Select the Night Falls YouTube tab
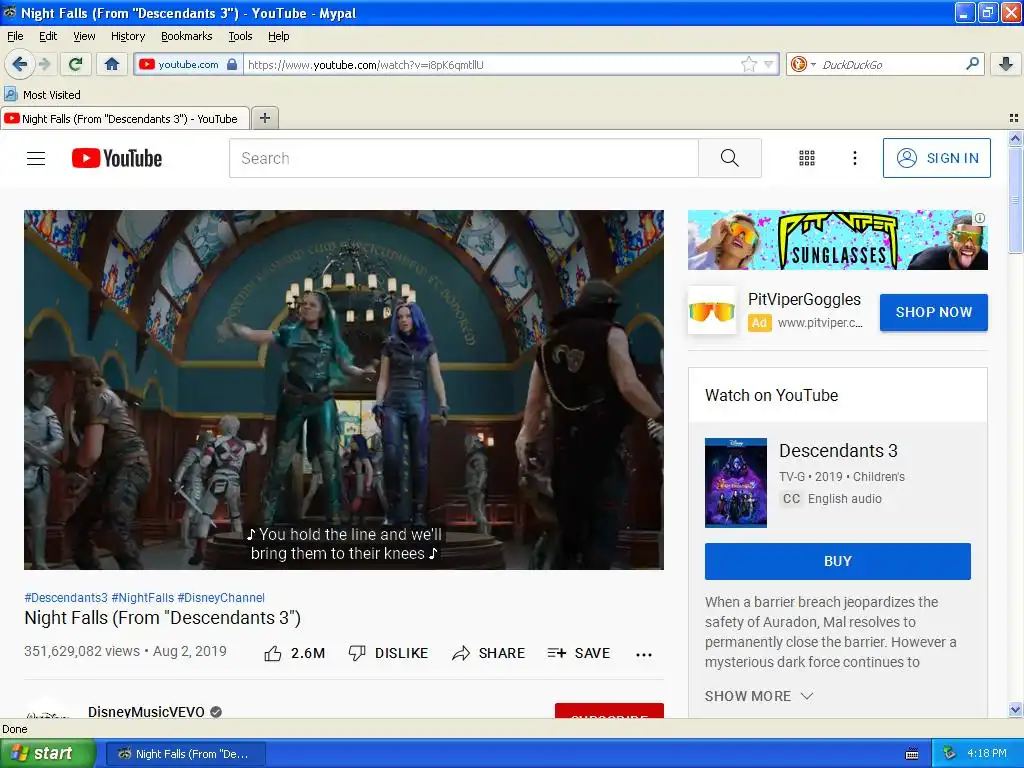Screen dimensions: 1024x768 coord(125,118)
